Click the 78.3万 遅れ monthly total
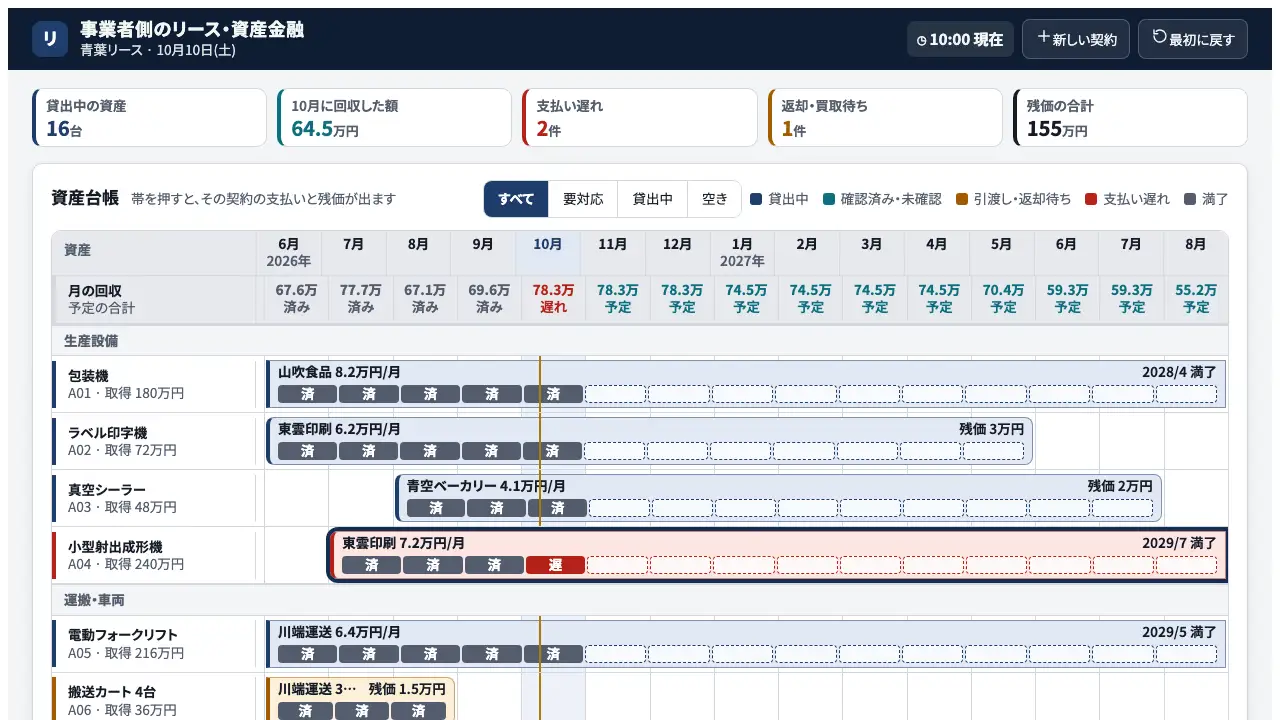 (x=553, y=298)
